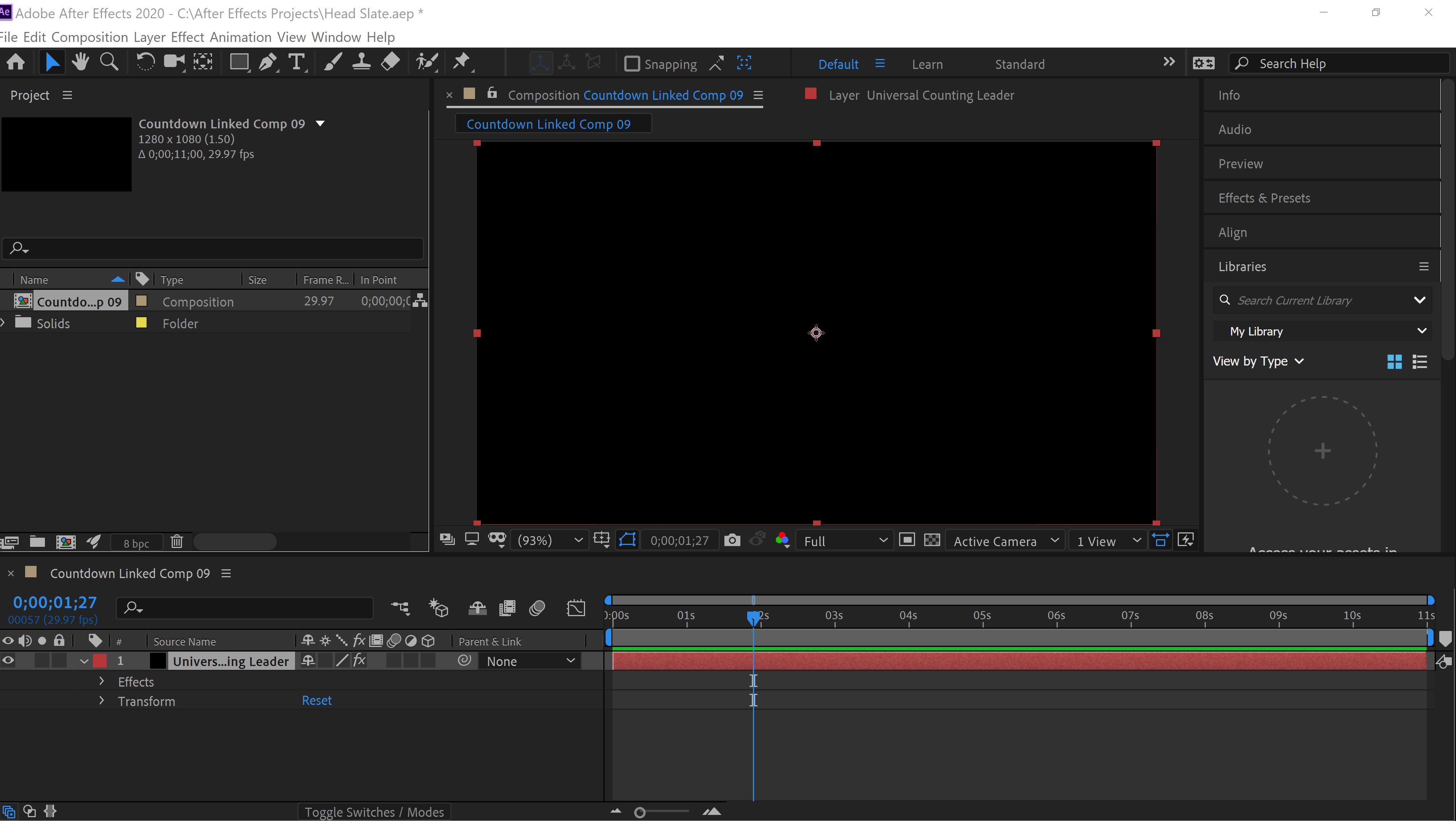Click the current time display field
This screenshot has height=821, width=1456.
pyautogui.click(x=54, y=602)
